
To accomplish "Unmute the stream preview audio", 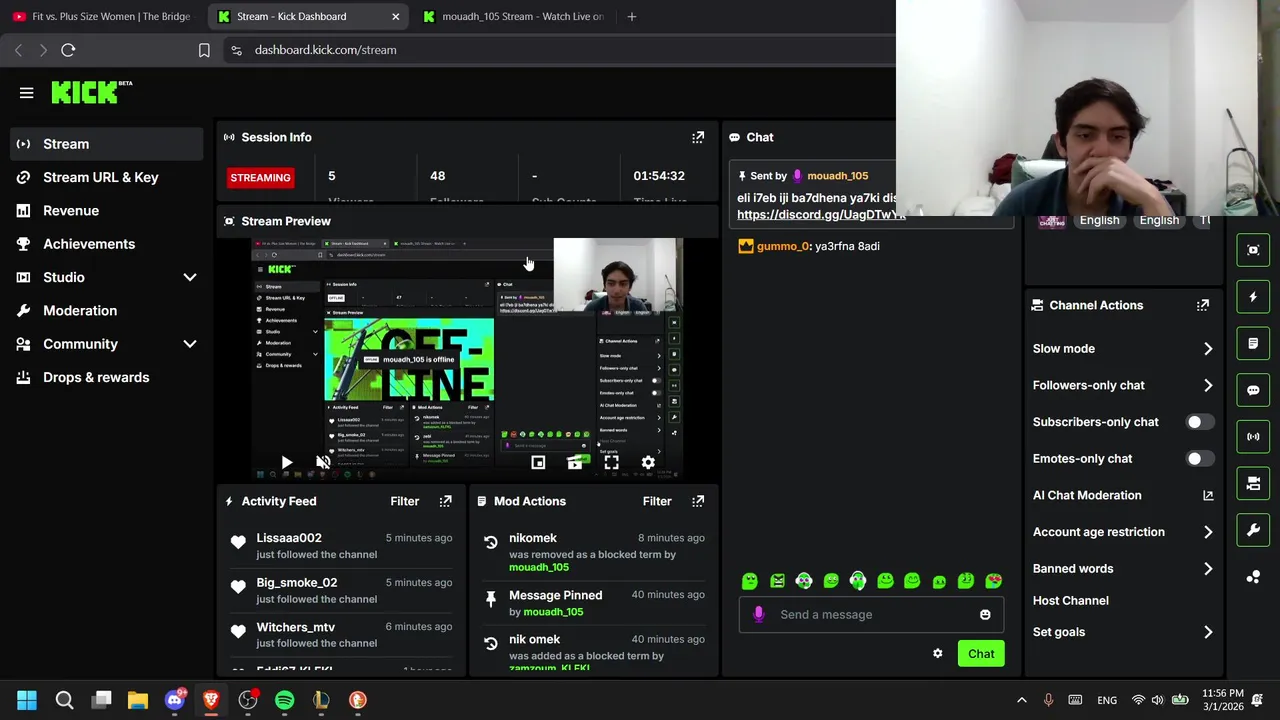I will (323, 462).
